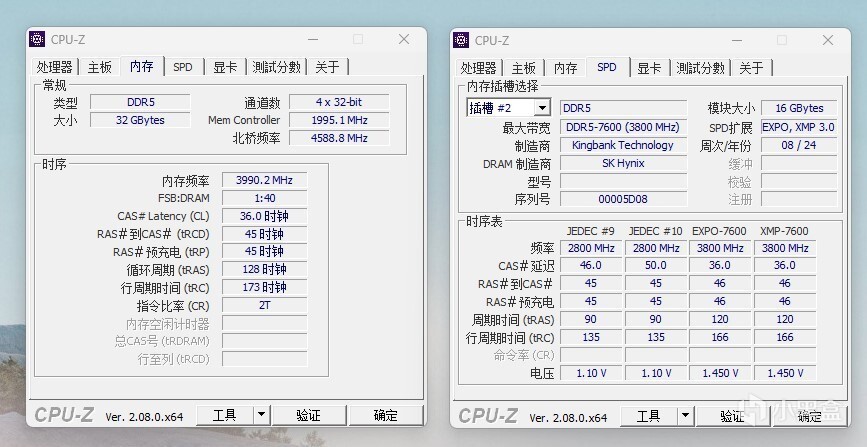Open 关于 tab in left CPU-Z window

point(327,67)
